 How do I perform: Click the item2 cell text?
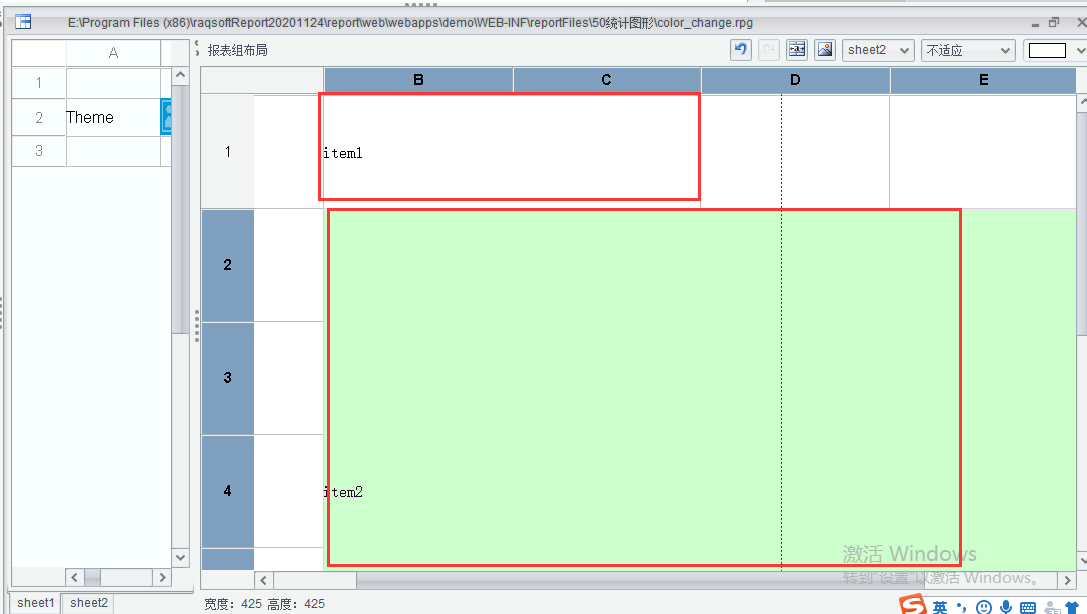click(x=344, y=492)
